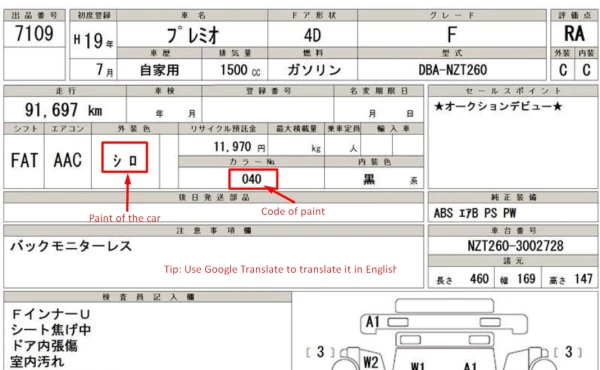The height and width of the screenshot is (370, 600).
Task: Click the 名変期限日 header
Action: pos(379,91)
